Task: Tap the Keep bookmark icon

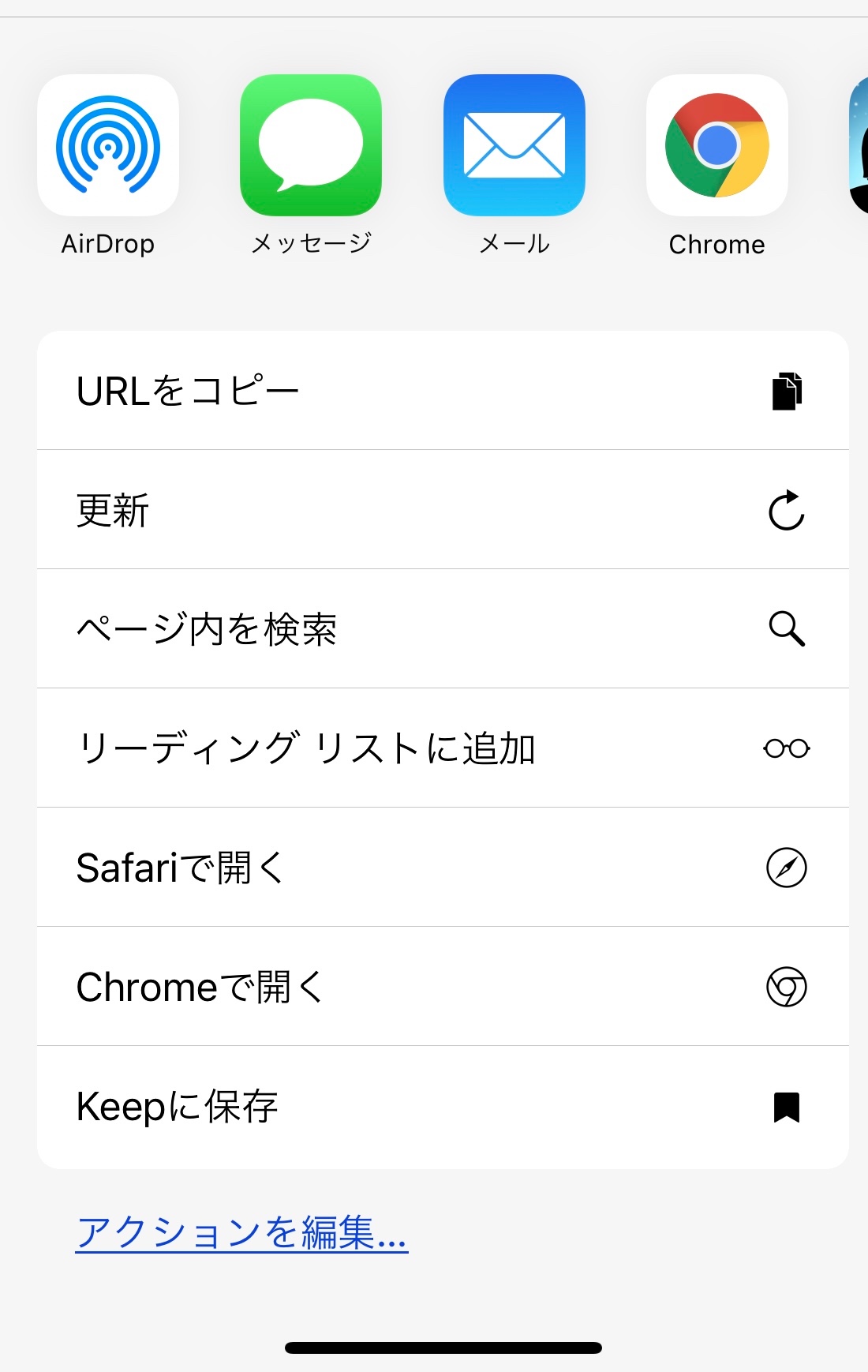Action: [787, 1107]
